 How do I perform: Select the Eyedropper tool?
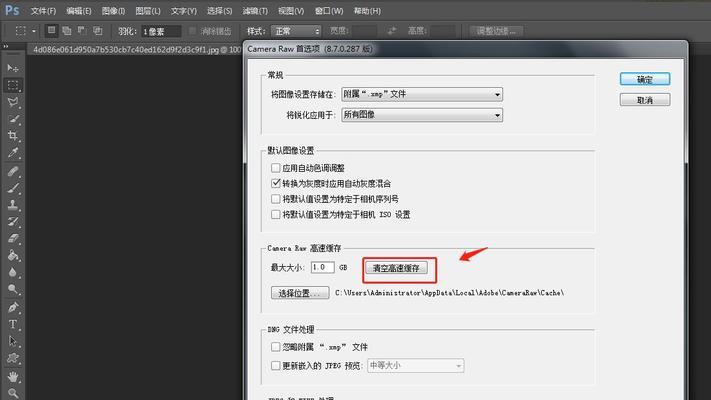(x=13, y=153)
